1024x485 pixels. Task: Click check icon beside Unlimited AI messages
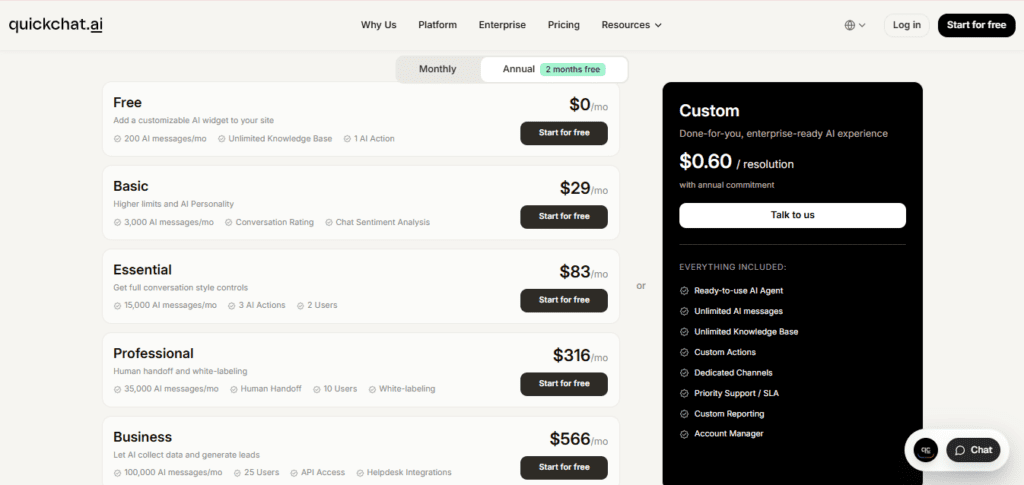pyautogui.click(x=684, y=311)
